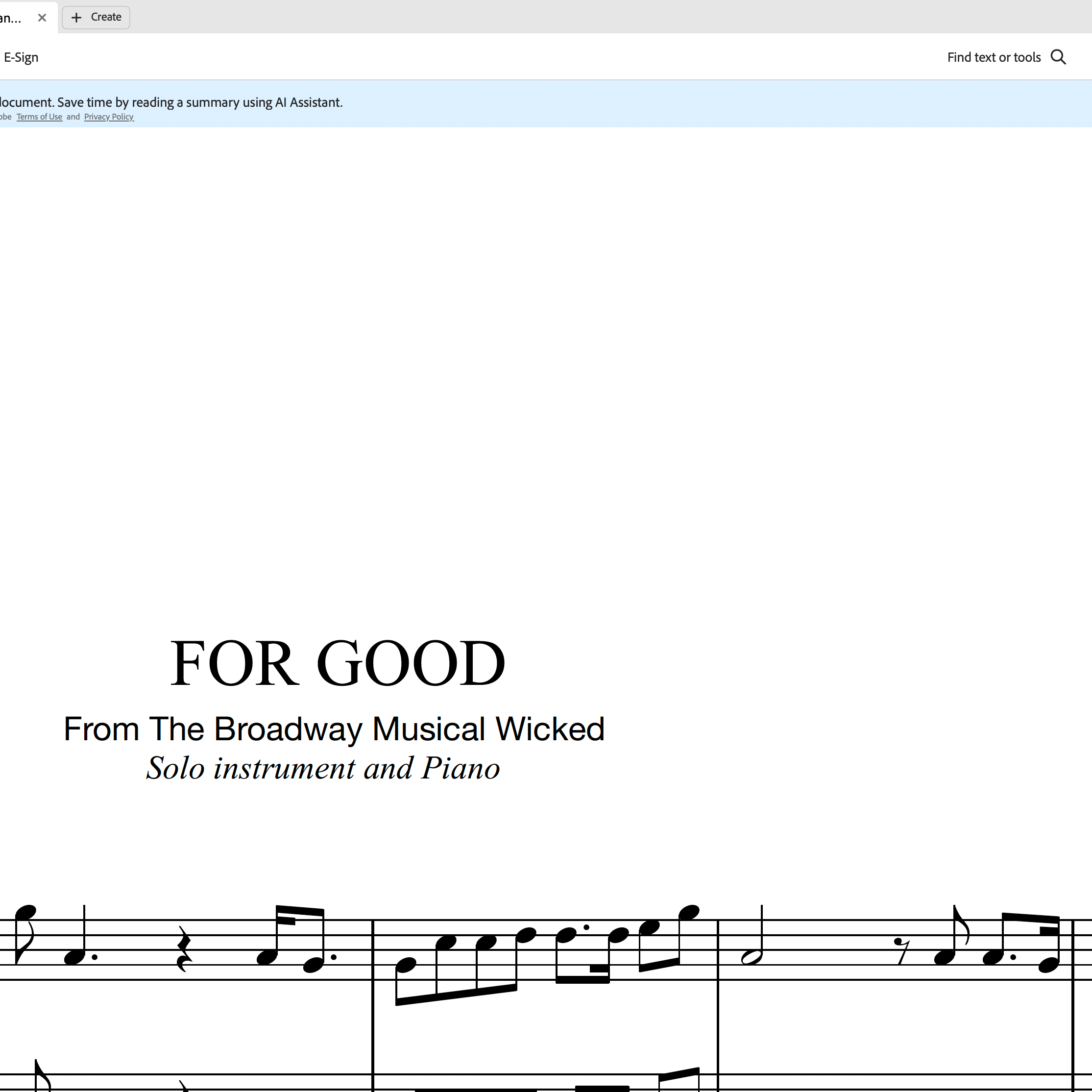Image resolution: width=1092 pixels, height=1092 pixels.
Task: Click 'From The Broadway Musical Wicked' subtitle
Action: pos(334,728)
